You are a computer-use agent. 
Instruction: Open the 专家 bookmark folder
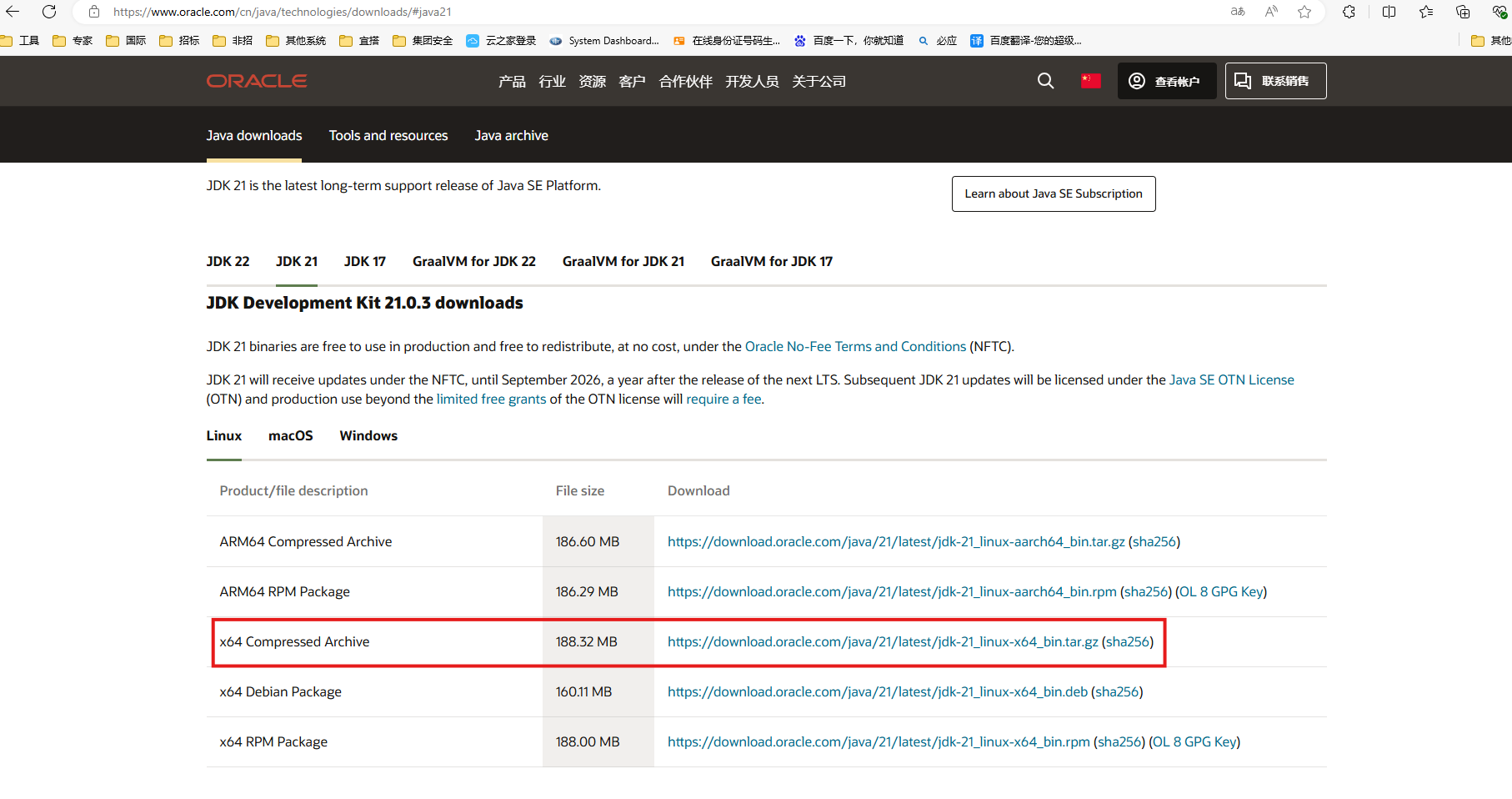tap(73, 40)
